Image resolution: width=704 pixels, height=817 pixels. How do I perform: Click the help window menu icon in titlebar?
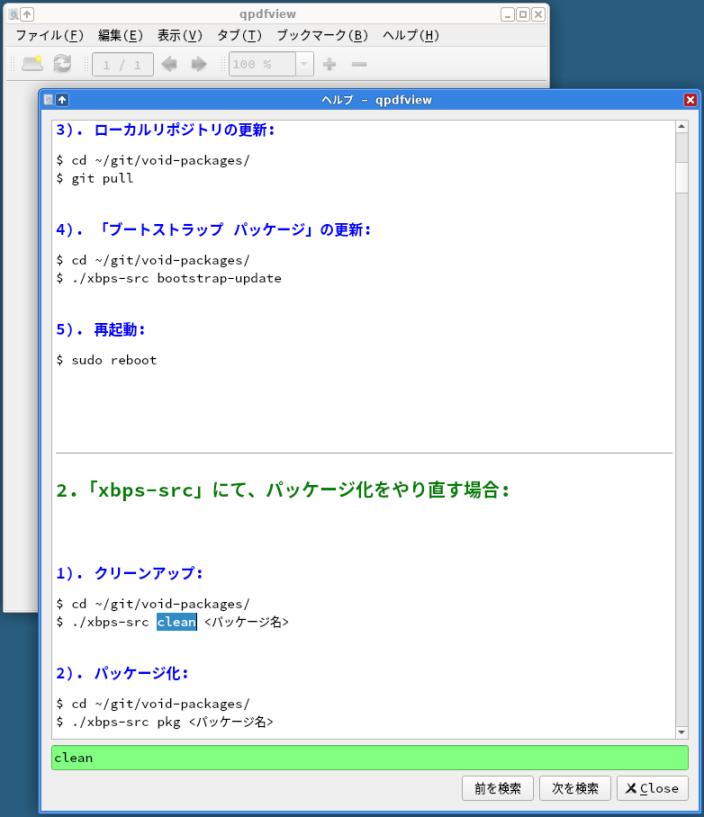pos(48,100)
